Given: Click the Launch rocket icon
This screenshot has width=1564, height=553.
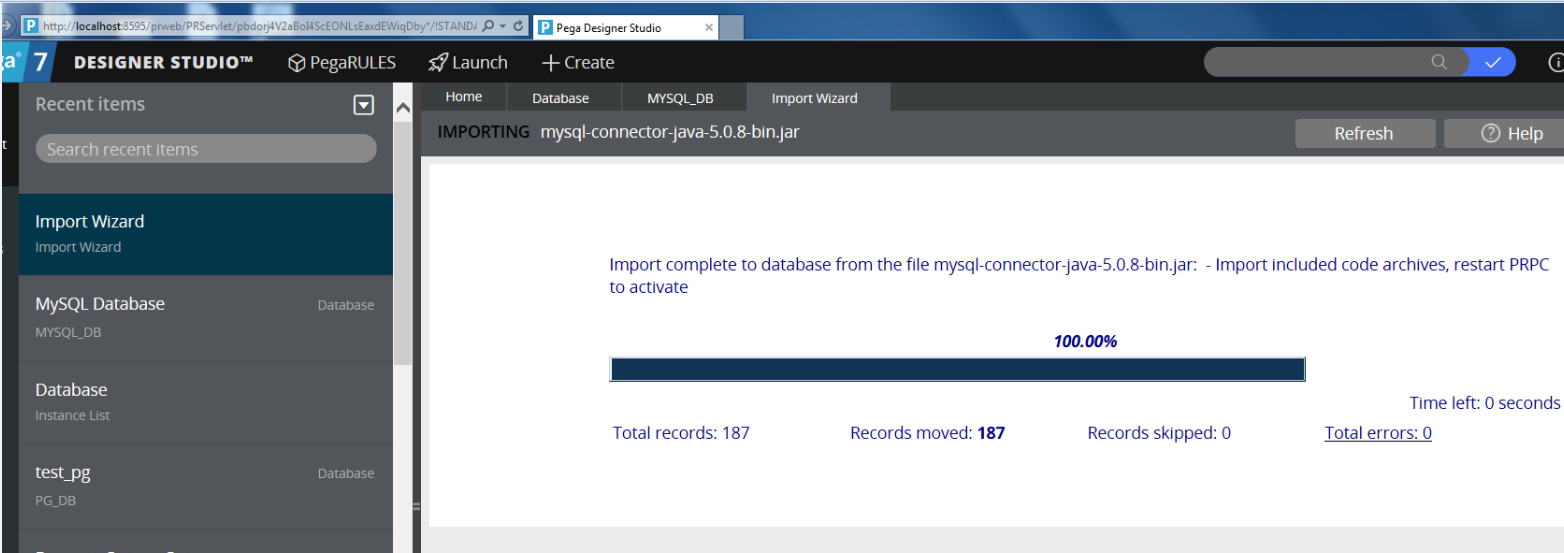Looking at the screenshot, I should [x=438, y=62].
